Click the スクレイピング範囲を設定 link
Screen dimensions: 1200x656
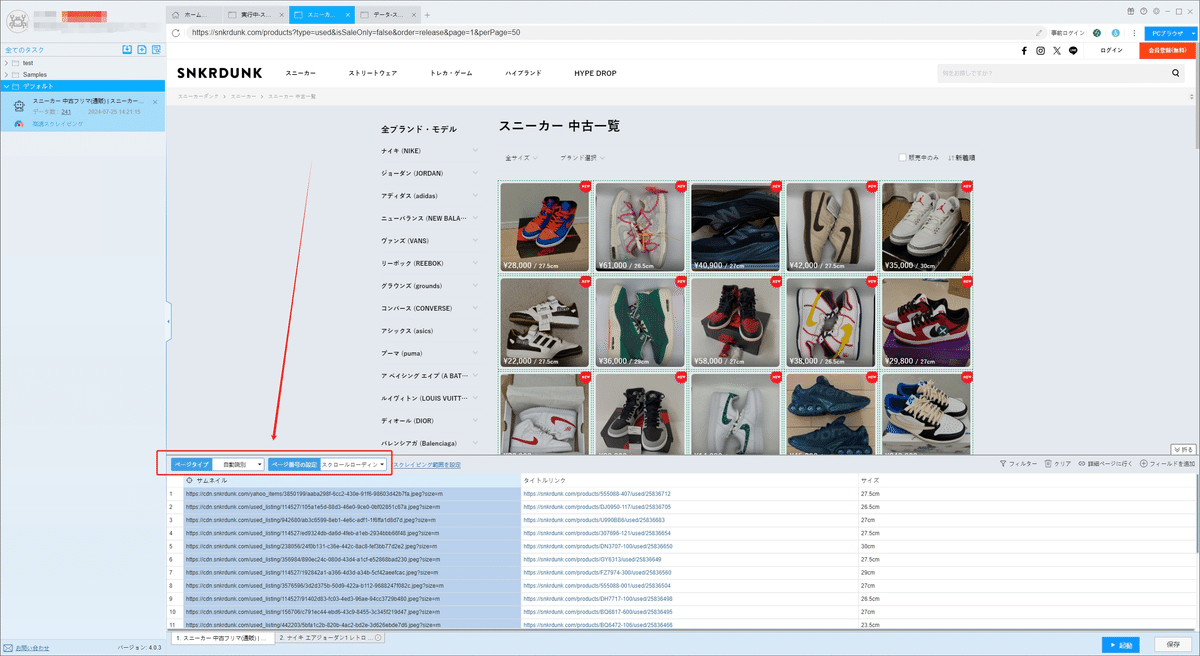click(x=428, y=465)
